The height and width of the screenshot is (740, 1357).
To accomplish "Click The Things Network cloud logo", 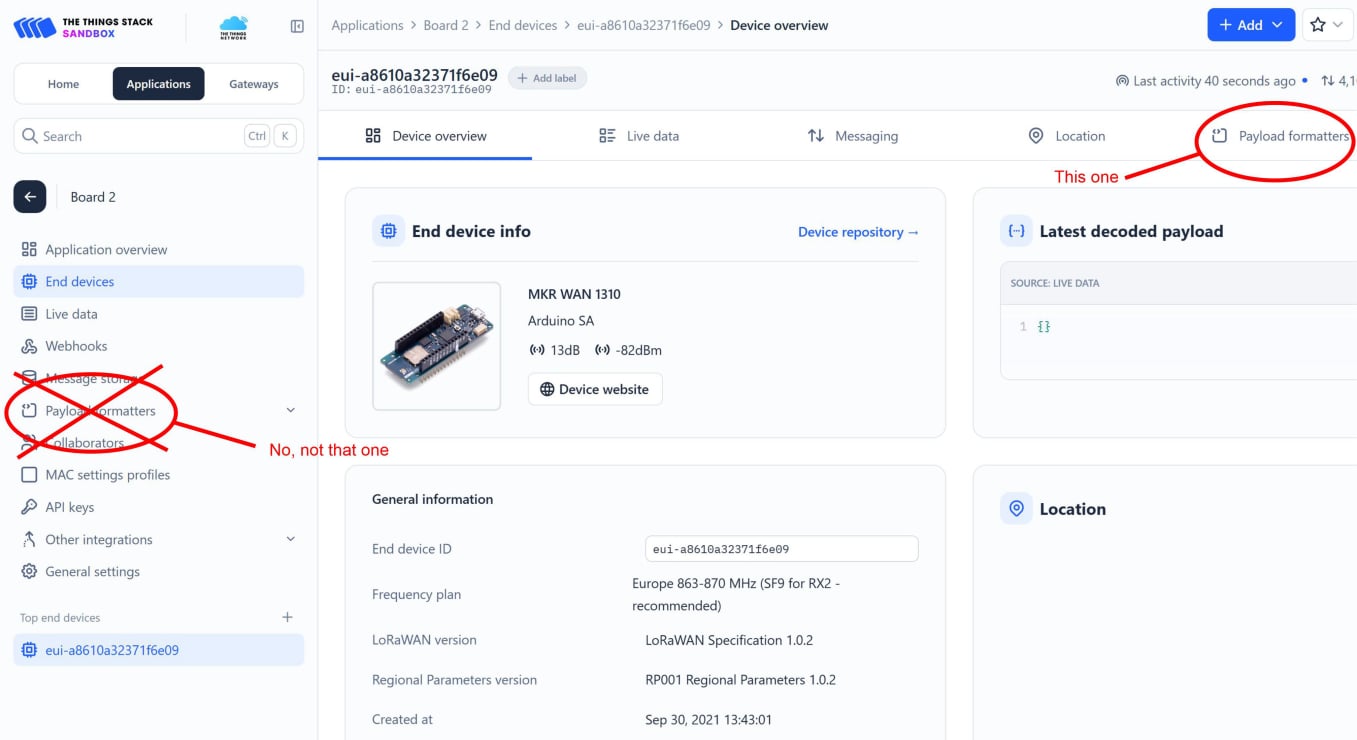I will pyautogui.click(x=233, y=26).
